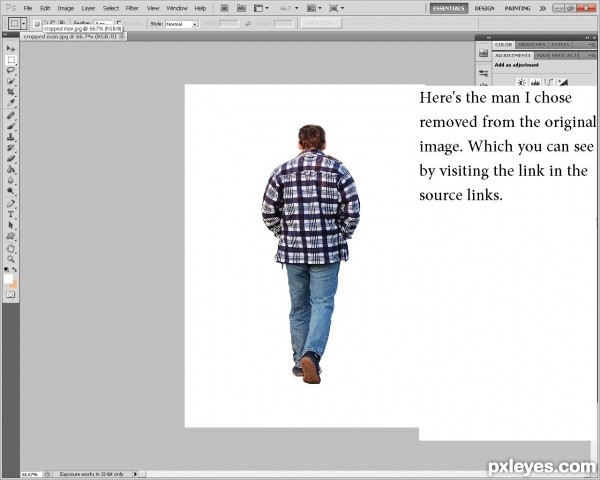Add a Brightness/Contrast adjustment
The height and width of the screenshot is (480, 600).
pos(521,82)
